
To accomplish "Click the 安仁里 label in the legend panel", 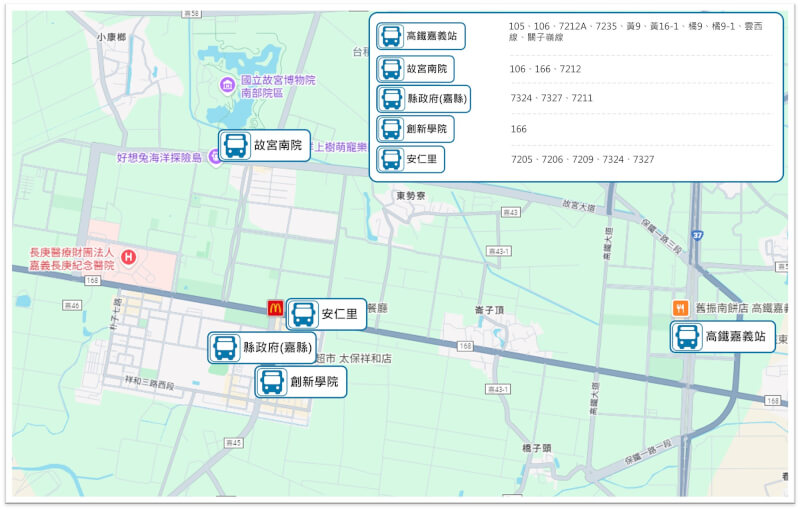I will click(x=421, y=159).
